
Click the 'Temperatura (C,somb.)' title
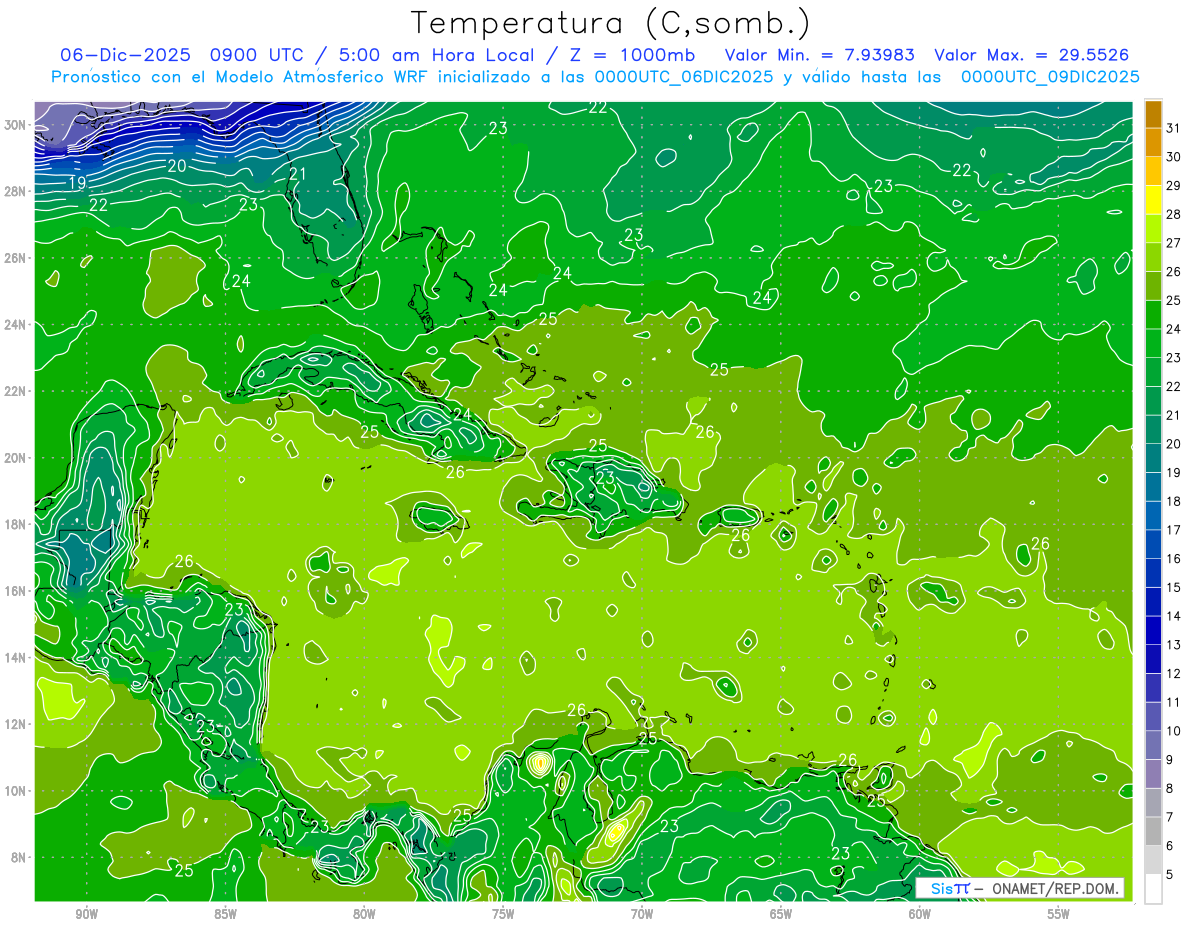click(611, 23)
